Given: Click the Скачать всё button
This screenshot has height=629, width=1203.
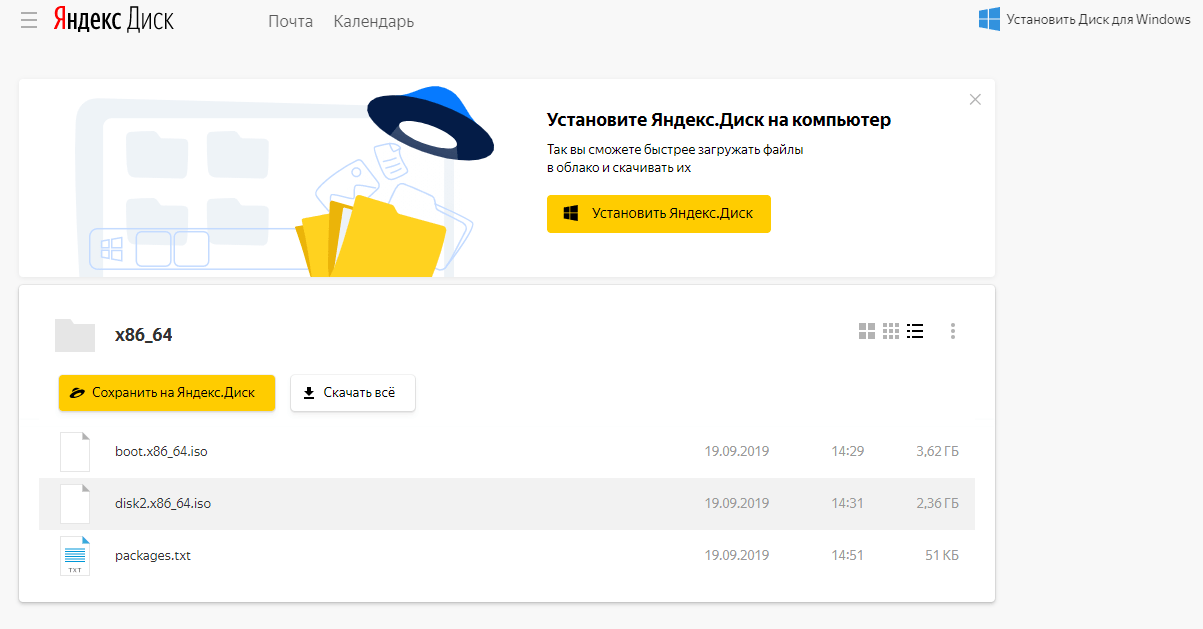Looking at the screenshot, I should click(353, 393).
